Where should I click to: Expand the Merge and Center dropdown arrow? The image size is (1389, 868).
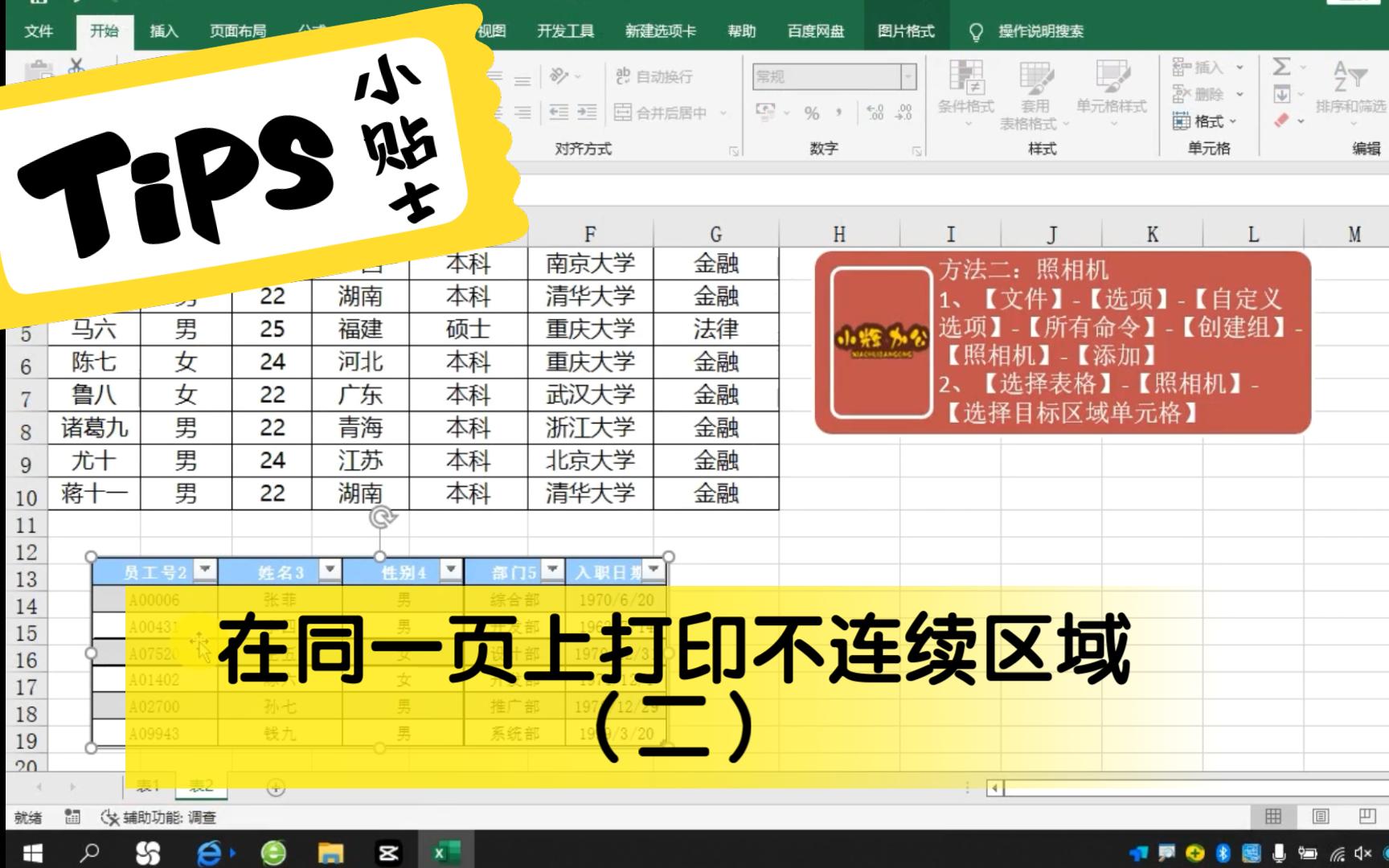723,113
